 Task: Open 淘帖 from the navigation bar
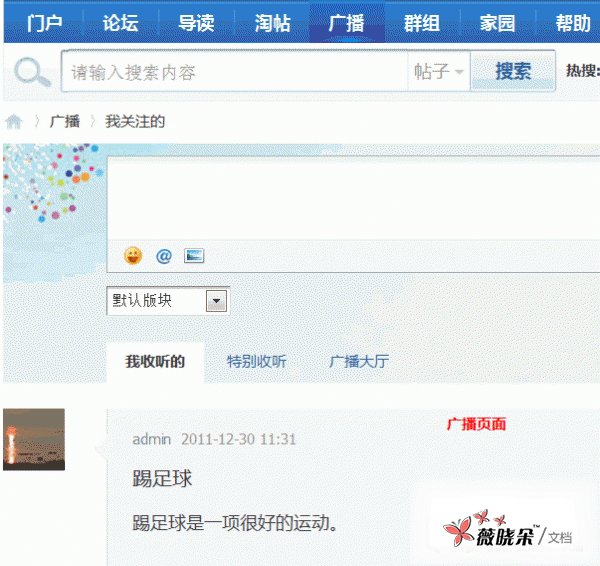tap(272, 23)
